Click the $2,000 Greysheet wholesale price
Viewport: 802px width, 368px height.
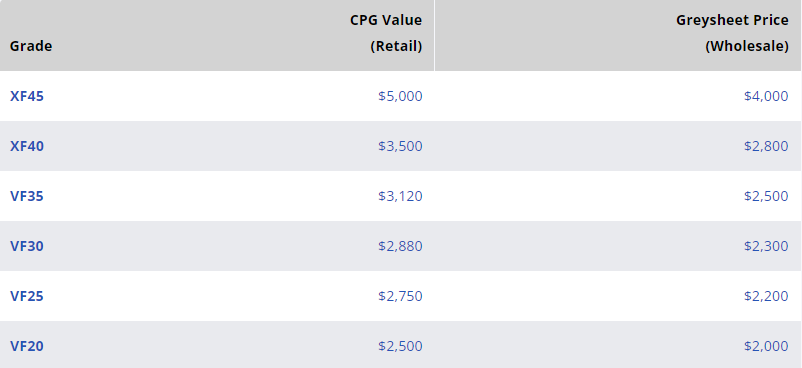[x=766, y=347]
